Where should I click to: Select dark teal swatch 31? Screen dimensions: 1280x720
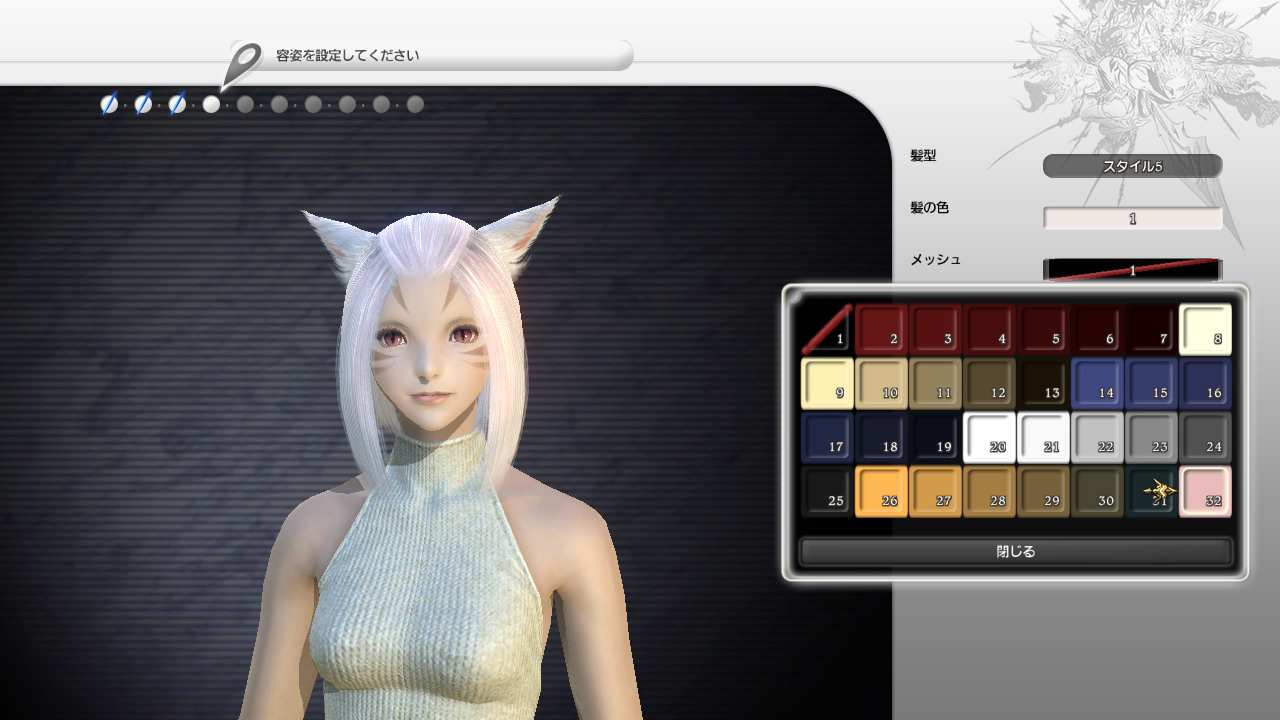click(x=1151, y=492)
